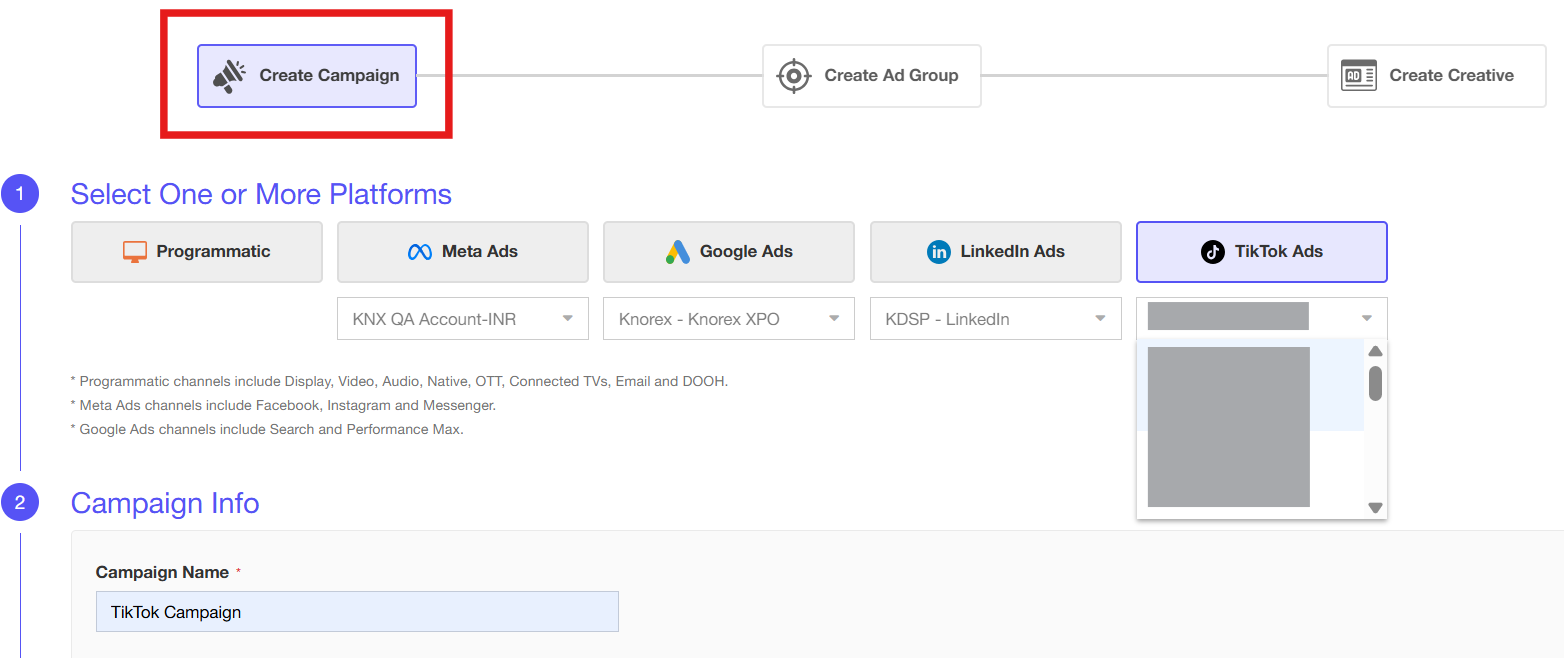This screenshot has height=658, width=1564.
Task: Open the KDSP - LinkedIn account dropdown
Action: click(996, 319)
